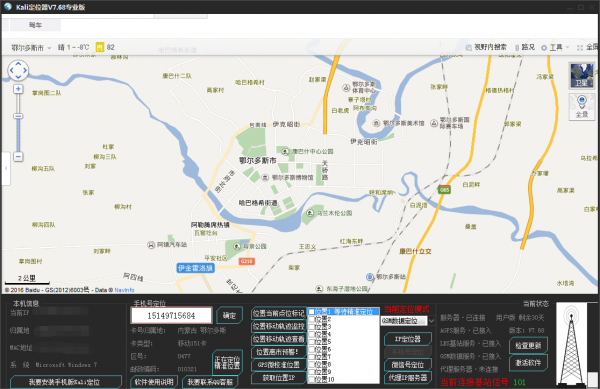Image resolution: width=600 pixels, height=389 pixels.
Task: Click the 确定 confirm button
Action: (229, 316)
